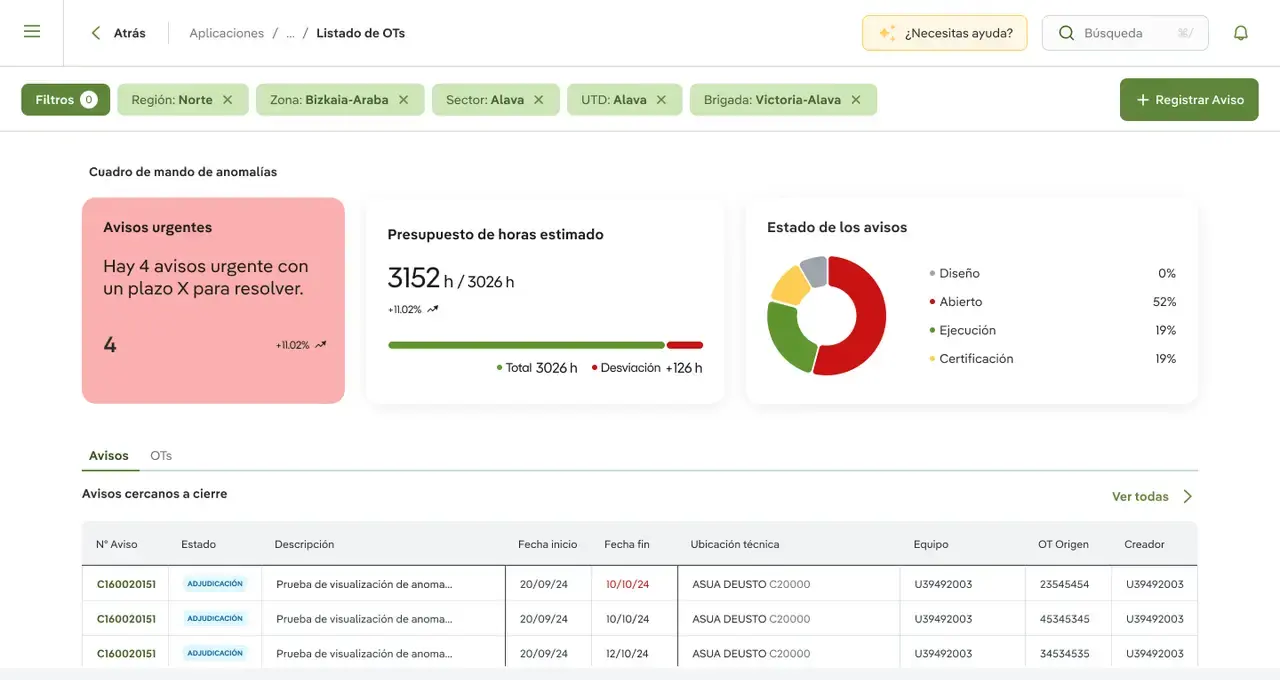Click the trend arrow under 3152 h
This screenshot has height=680, width=1280.
click(x=433, y=310)
